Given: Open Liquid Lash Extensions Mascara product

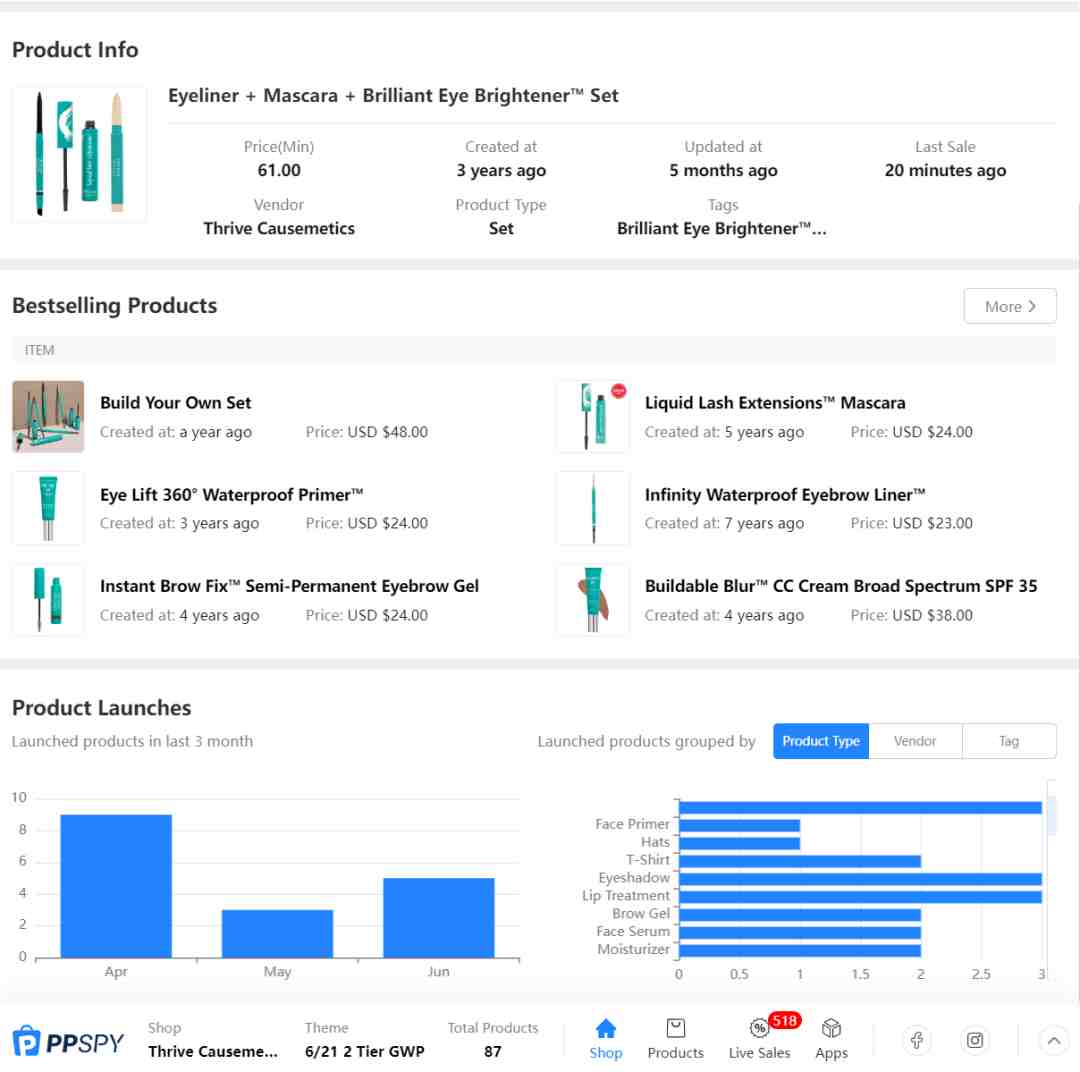Looking at the screenshot, I should (775, 403).
